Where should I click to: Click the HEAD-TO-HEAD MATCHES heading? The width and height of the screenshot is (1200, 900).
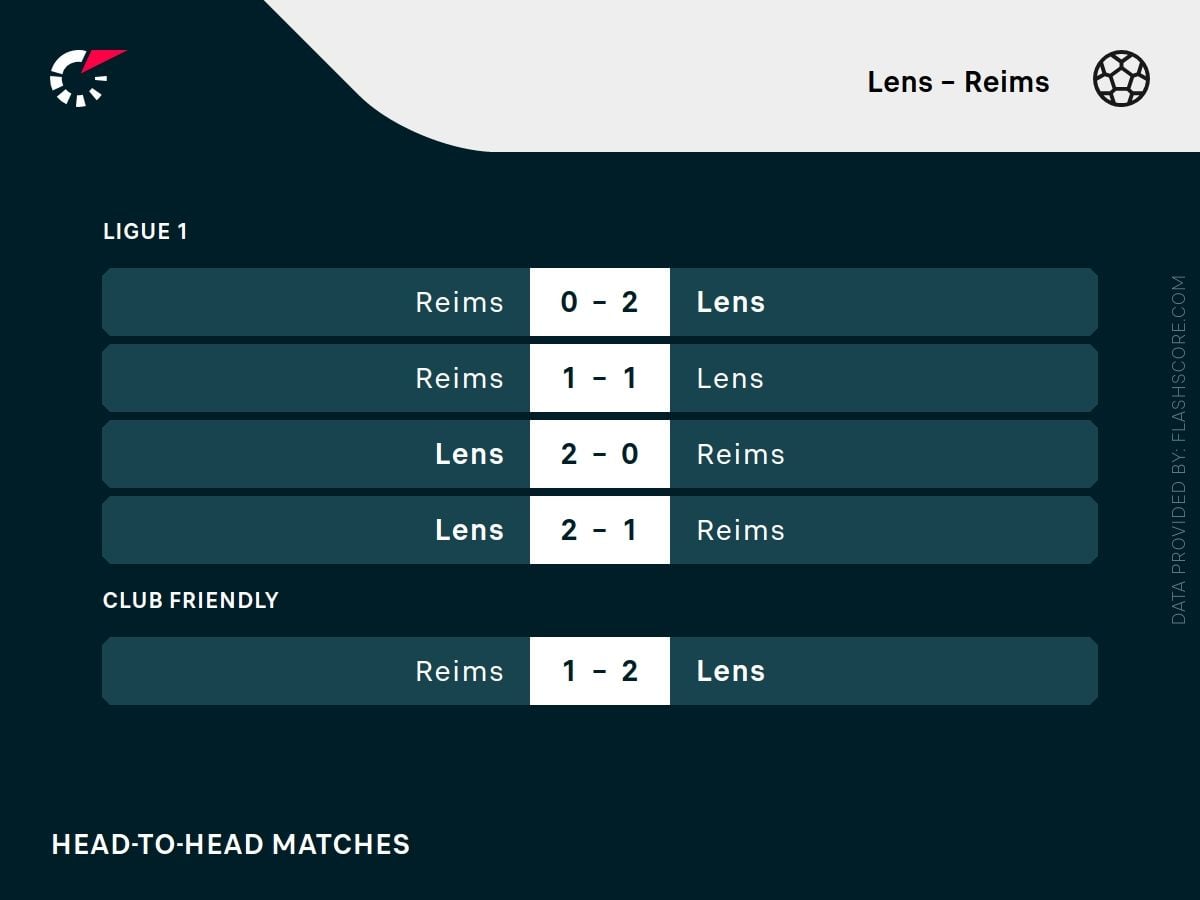230,844
